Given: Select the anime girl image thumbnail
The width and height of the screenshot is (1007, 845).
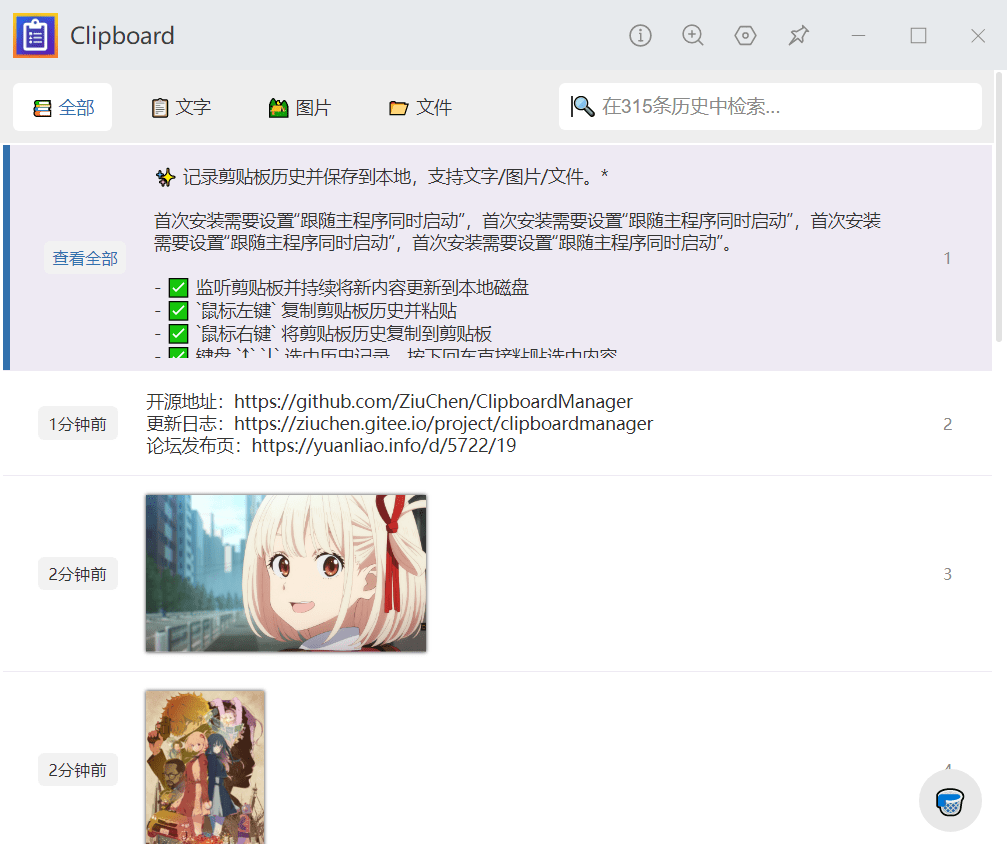Looking at the screenshot, I should 286,573.
